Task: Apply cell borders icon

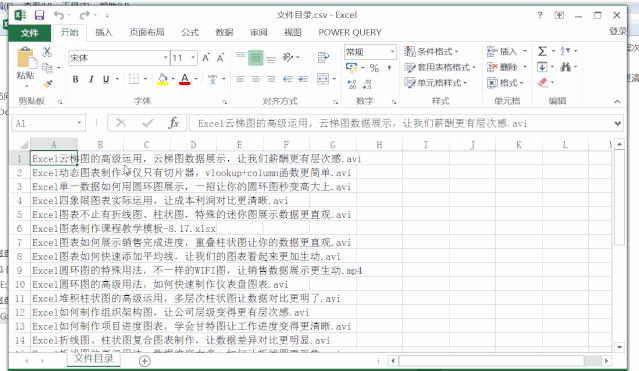Action: pos(134,79)
